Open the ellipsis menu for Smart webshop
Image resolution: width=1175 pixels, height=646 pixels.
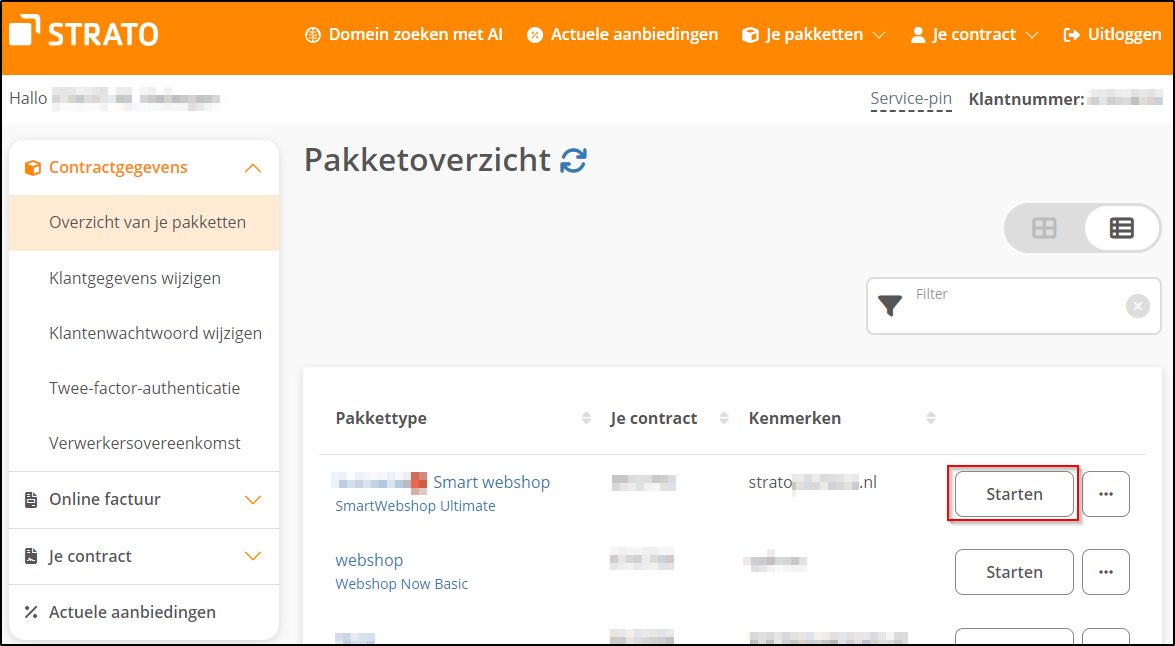[x=1106, y=494]
